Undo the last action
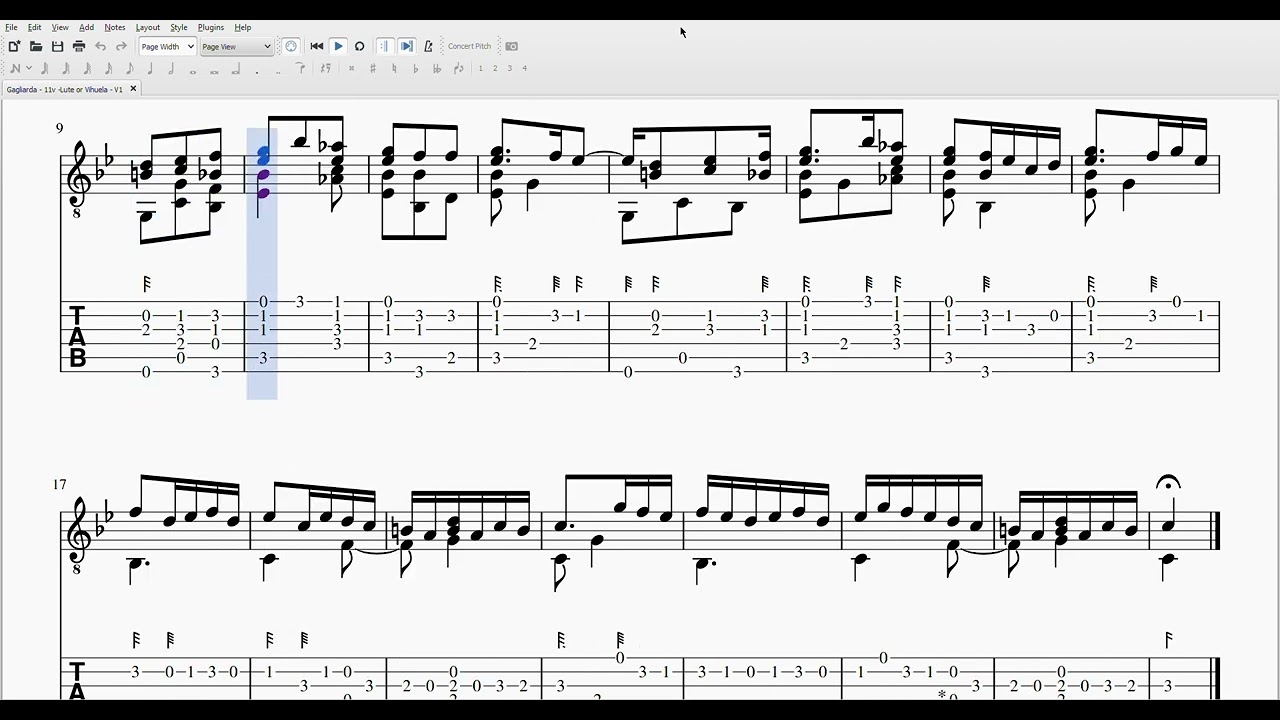The height and width of the screenshot is (720, 1280). click(100, 46)
